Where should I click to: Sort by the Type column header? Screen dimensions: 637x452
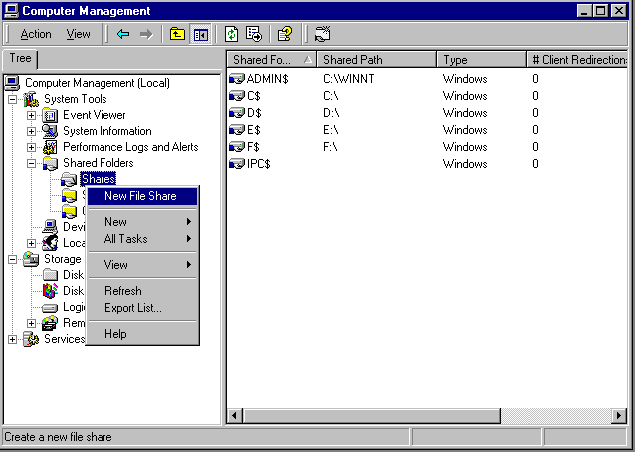(x=482, y=60)
